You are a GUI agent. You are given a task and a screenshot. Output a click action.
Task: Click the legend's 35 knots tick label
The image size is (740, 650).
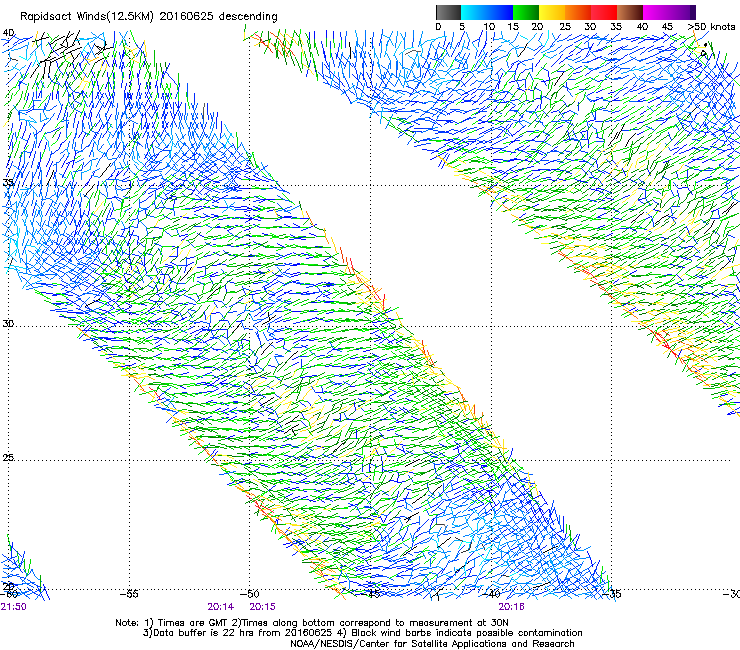[x=616, y=27]
